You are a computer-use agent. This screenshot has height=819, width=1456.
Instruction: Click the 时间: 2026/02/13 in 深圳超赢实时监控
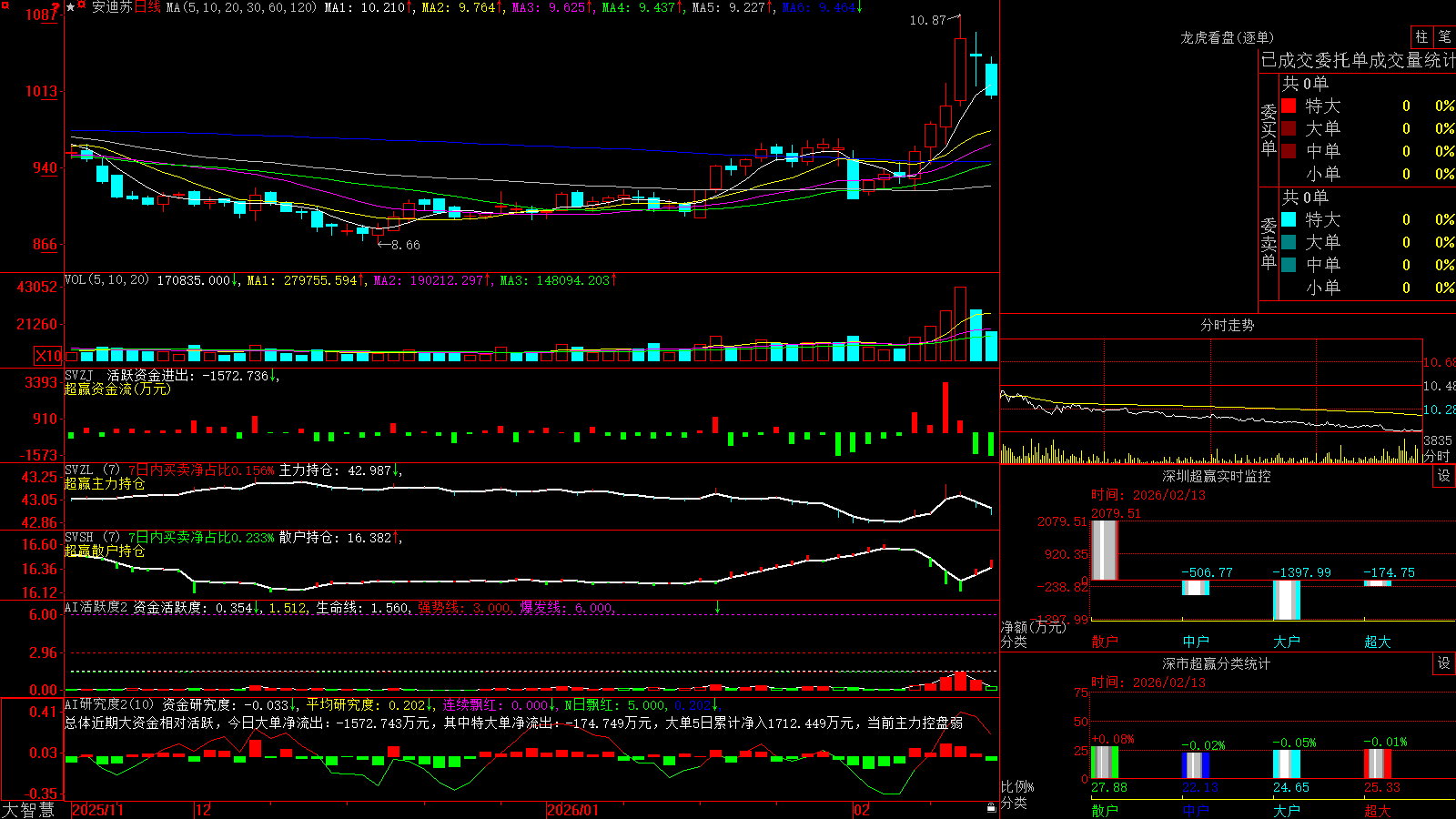[x=1148, y=495]
